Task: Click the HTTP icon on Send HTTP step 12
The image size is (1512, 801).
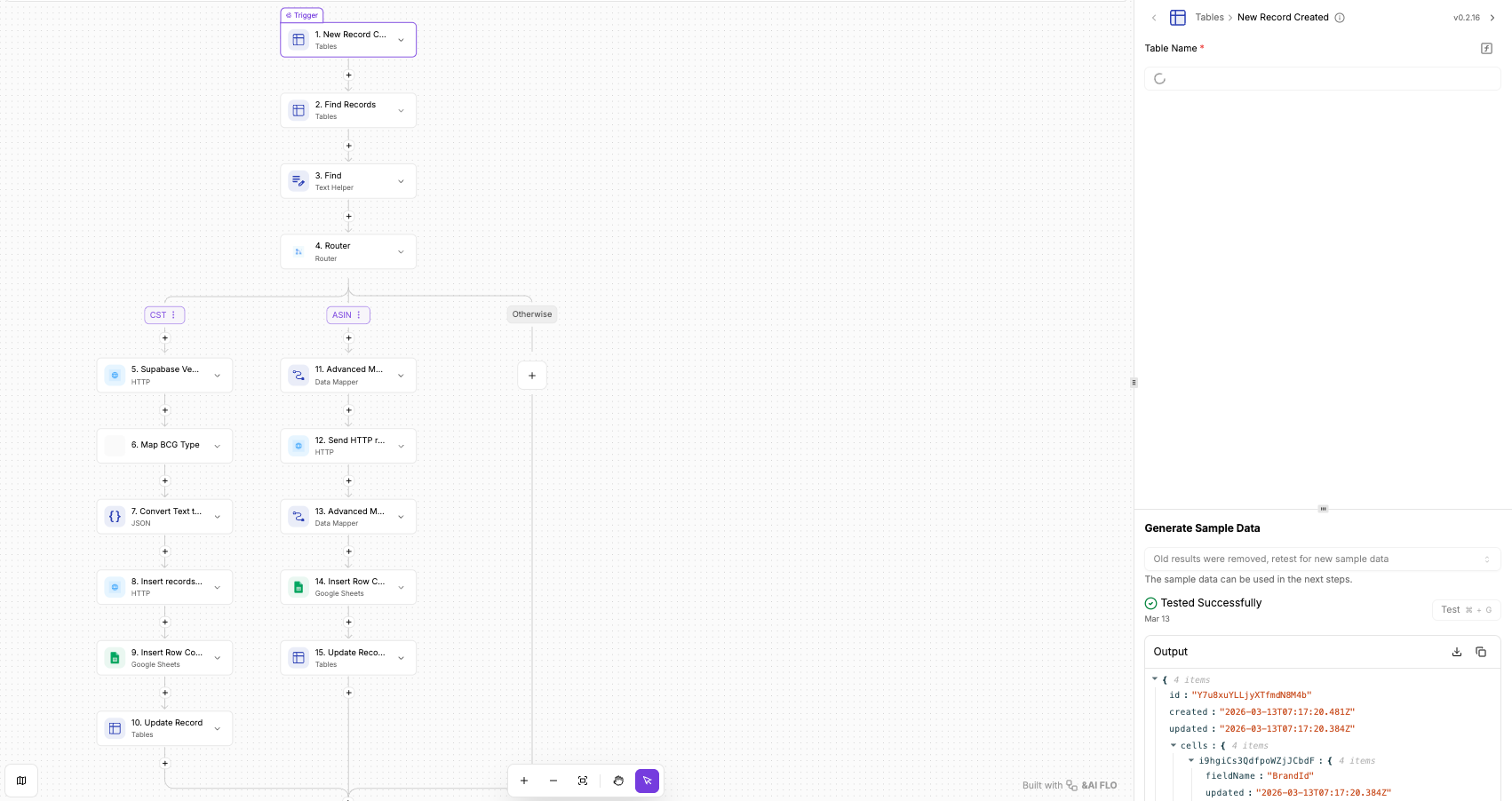Action: (x=298, y=446)
